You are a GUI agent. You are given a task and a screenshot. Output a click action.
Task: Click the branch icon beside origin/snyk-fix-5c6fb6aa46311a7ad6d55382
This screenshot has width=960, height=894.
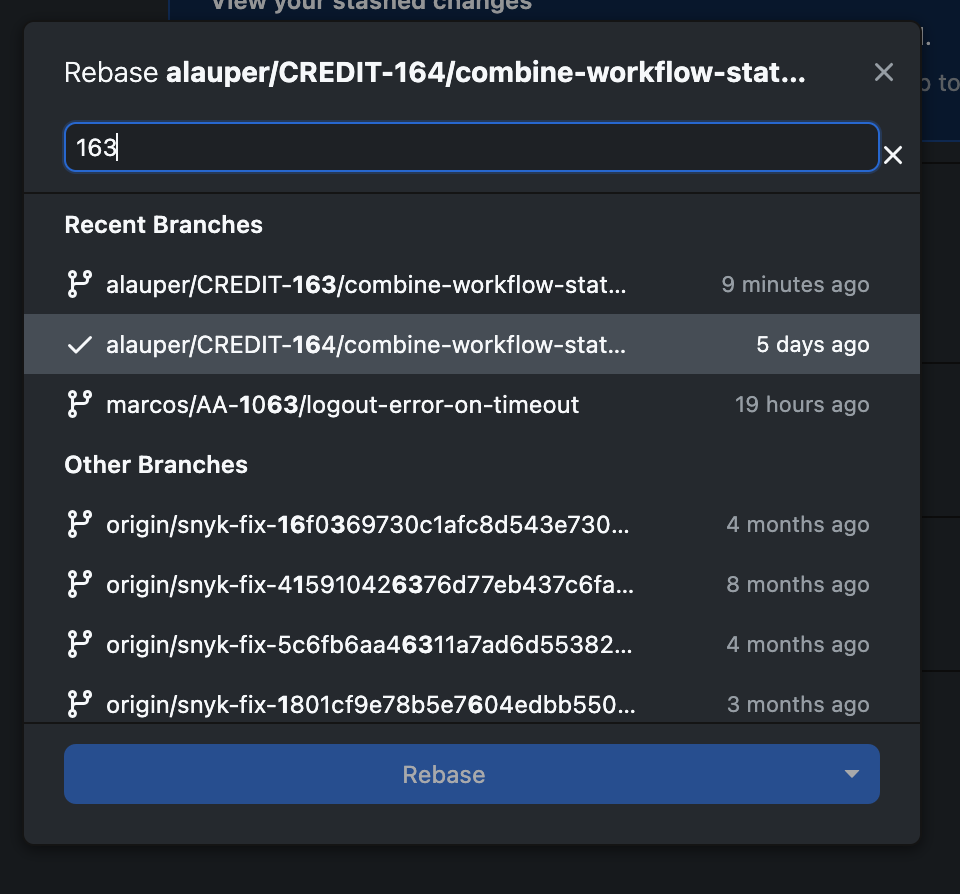tap(79, 644)
